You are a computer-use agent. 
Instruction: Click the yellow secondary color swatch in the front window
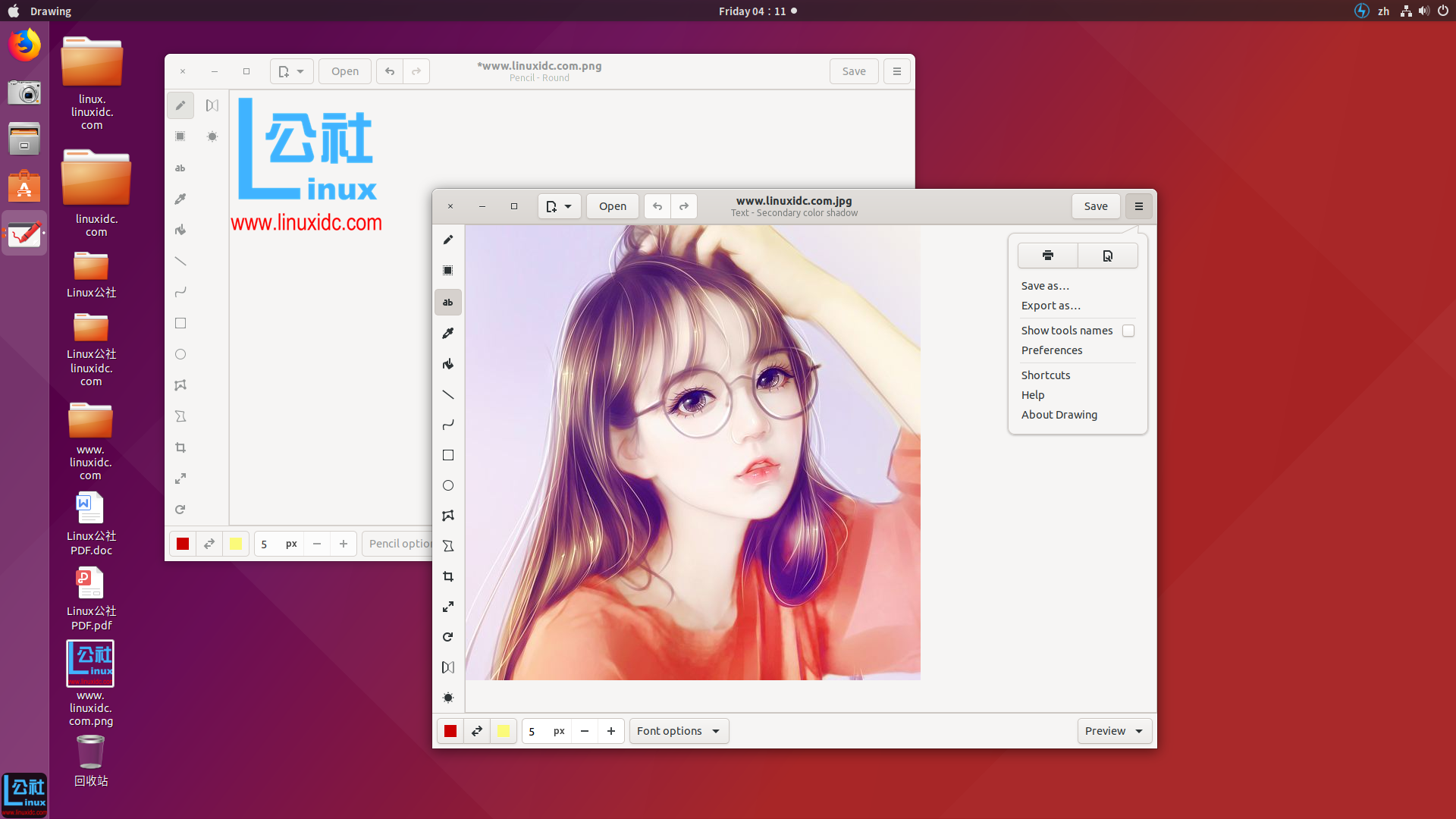click(x=504, y=731)
